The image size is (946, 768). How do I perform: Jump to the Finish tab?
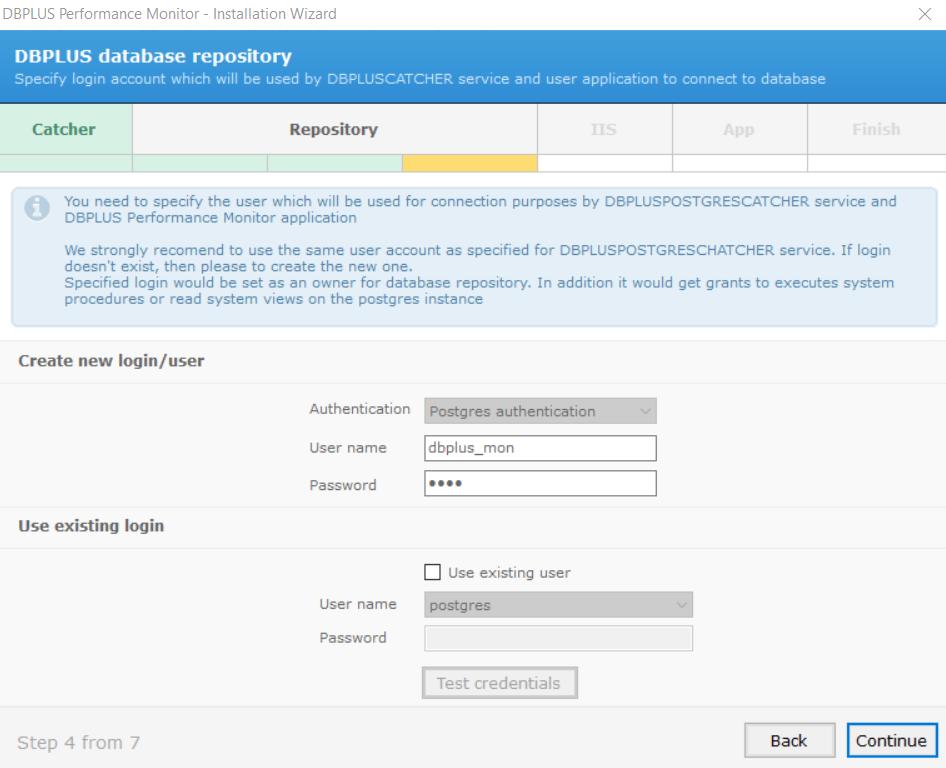877,129
